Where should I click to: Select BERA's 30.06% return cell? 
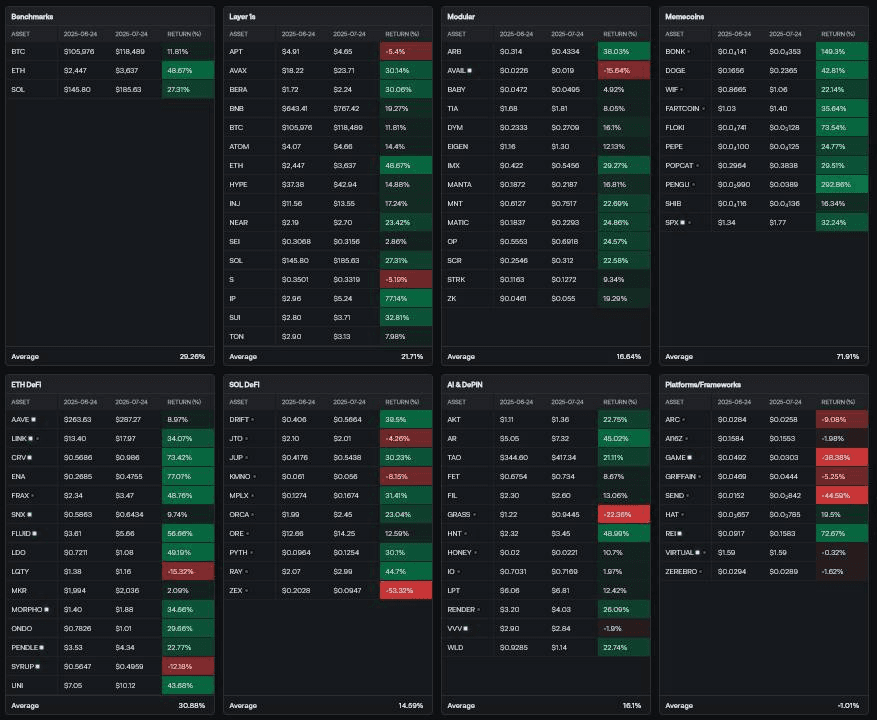click(x=406, y=90)
